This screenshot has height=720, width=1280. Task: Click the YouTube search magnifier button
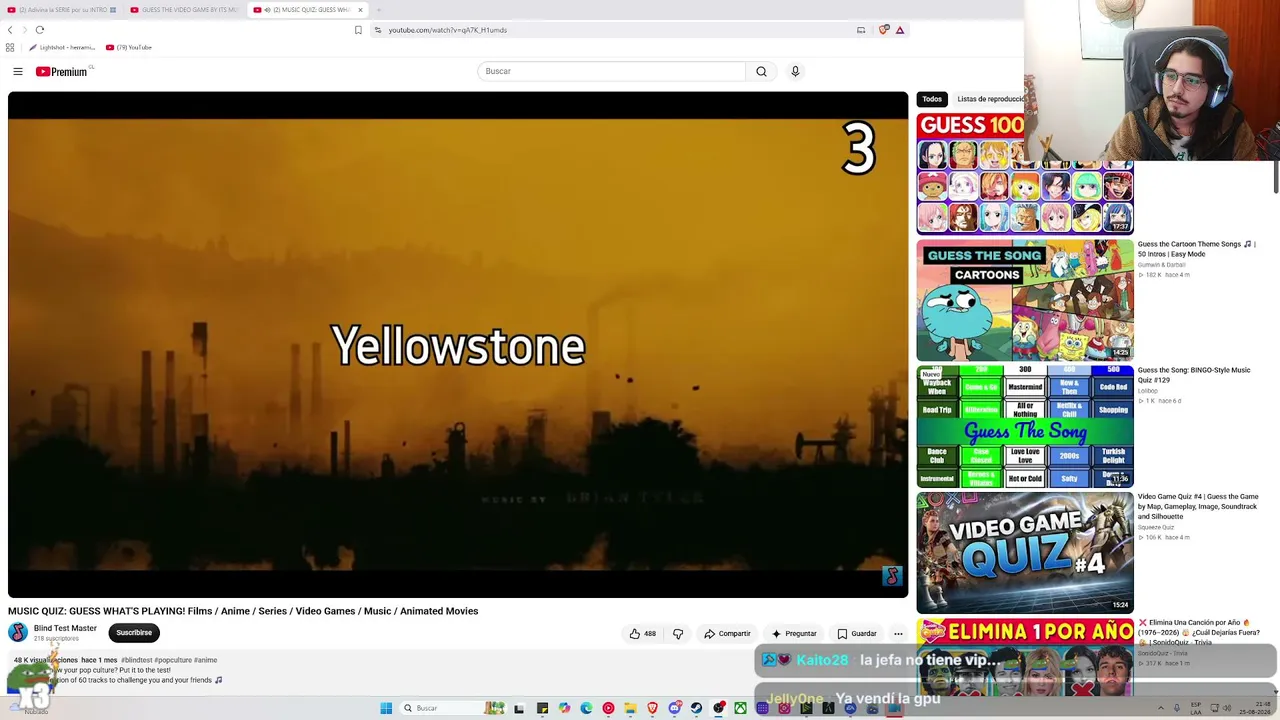(x=761, y=71)
